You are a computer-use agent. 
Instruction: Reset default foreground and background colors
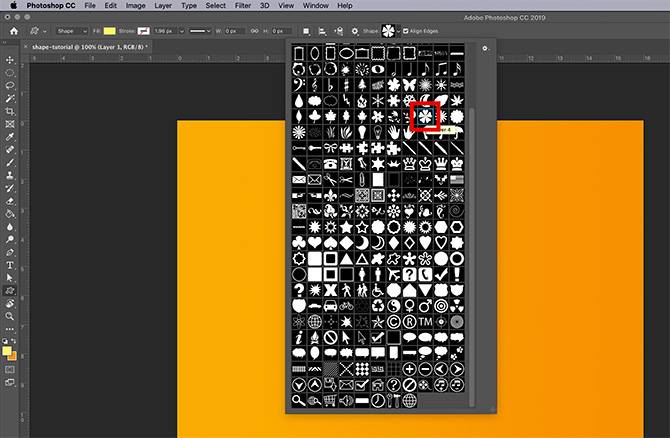(5, 341)
